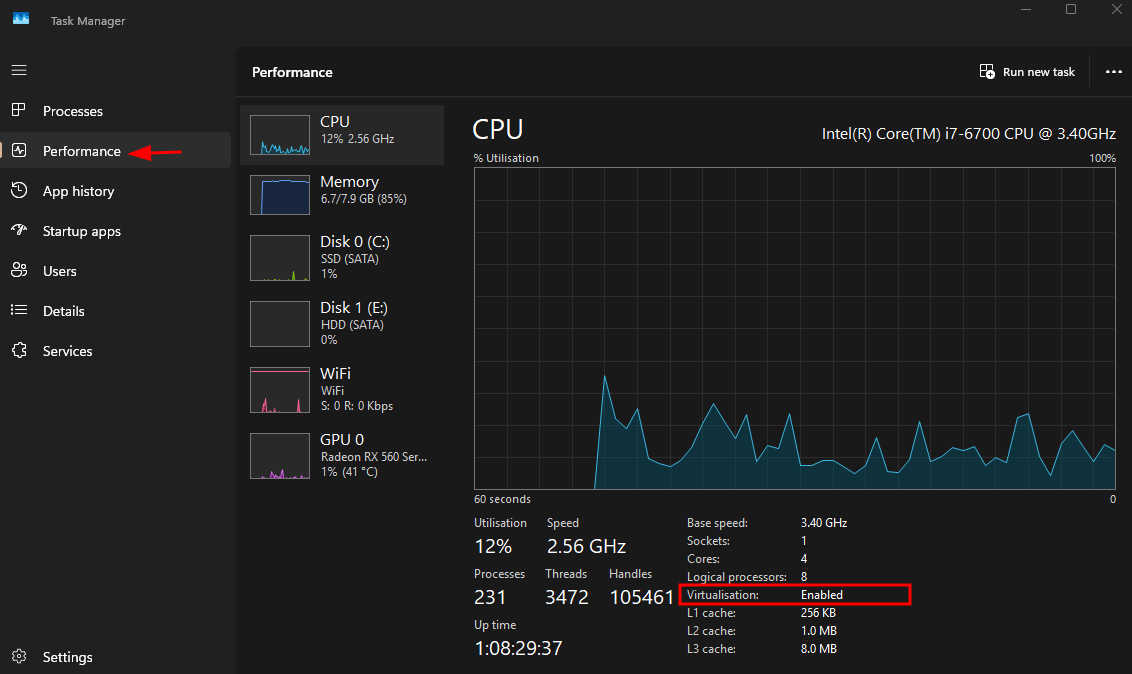Viewport: 1132px width, 674px height.
Task: Click the CPU utilisation graph area
Action: tap(795, 328)
